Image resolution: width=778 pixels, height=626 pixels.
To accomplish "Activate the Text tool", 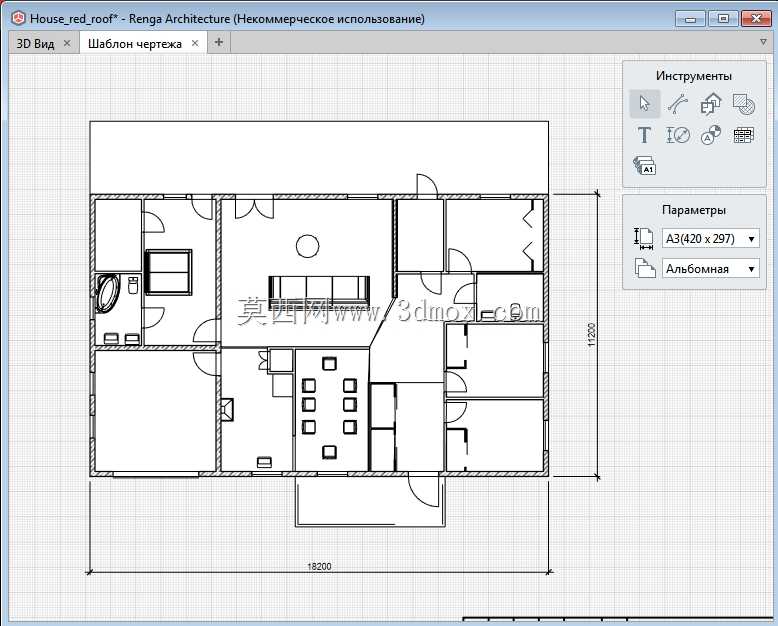I will [x=645, y=135].
